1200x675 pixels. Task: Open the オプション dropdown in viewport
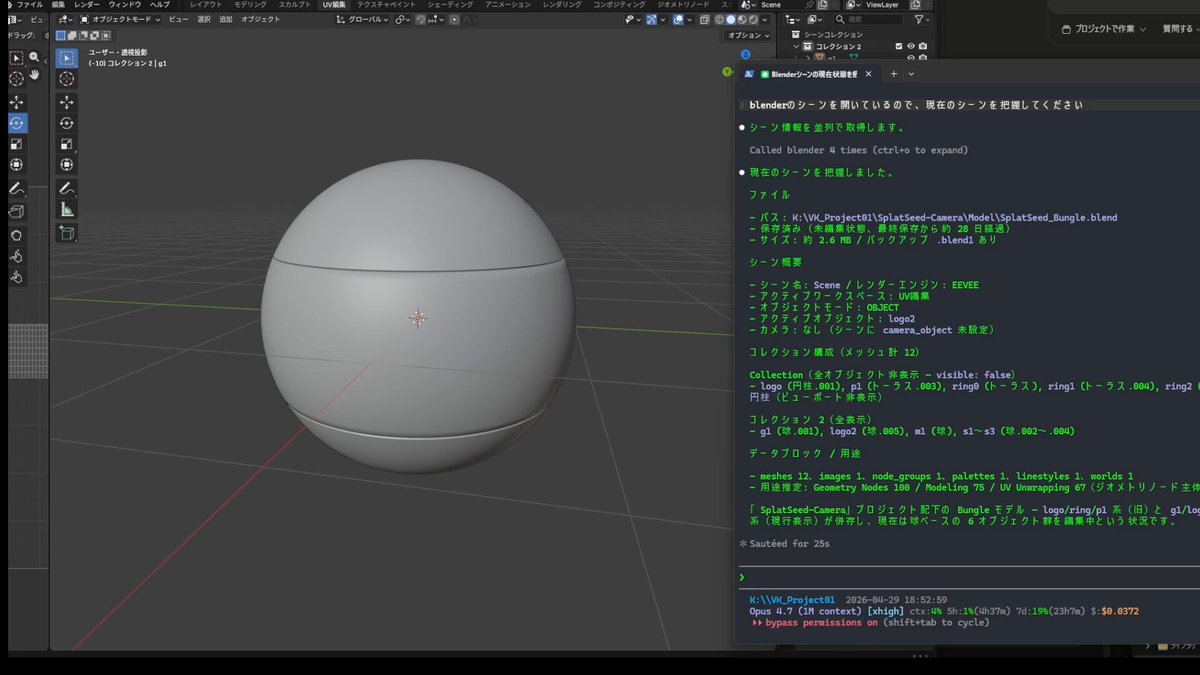[x=748, y=35]
